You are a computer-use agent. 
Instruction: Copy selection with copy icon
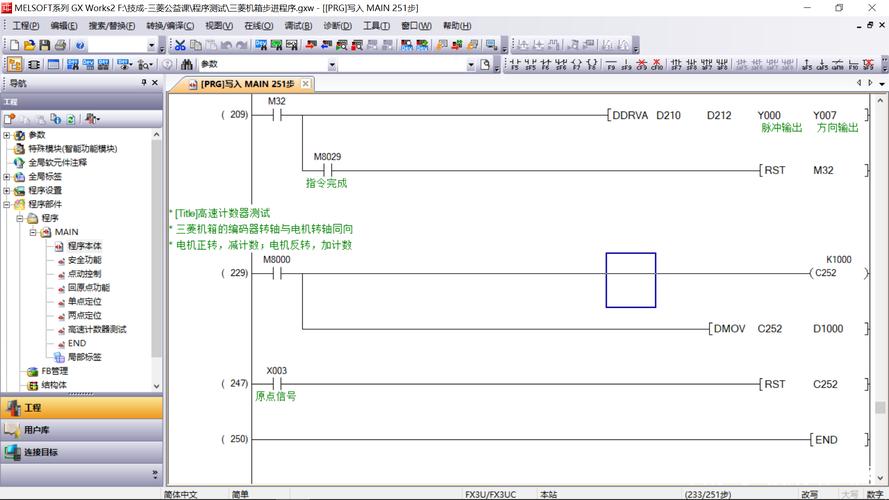coord(196,45)
